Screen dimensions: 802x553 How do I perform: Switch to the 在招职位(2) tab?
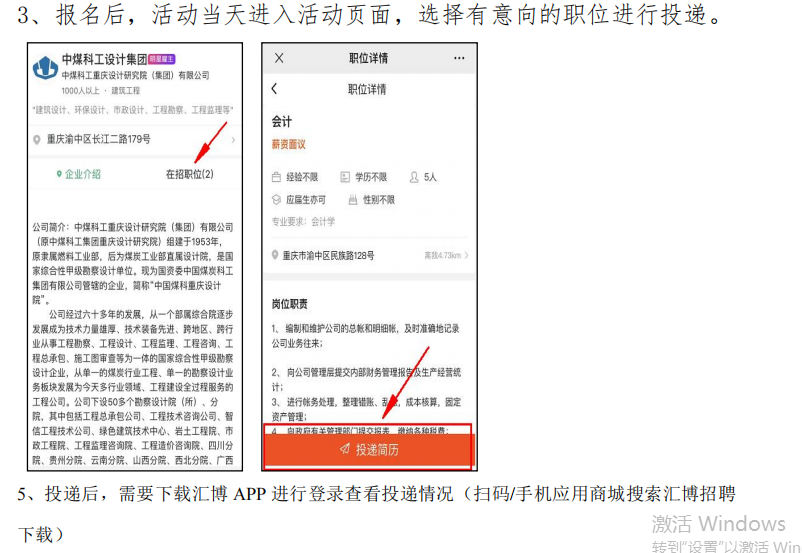(x=189, y=174)
